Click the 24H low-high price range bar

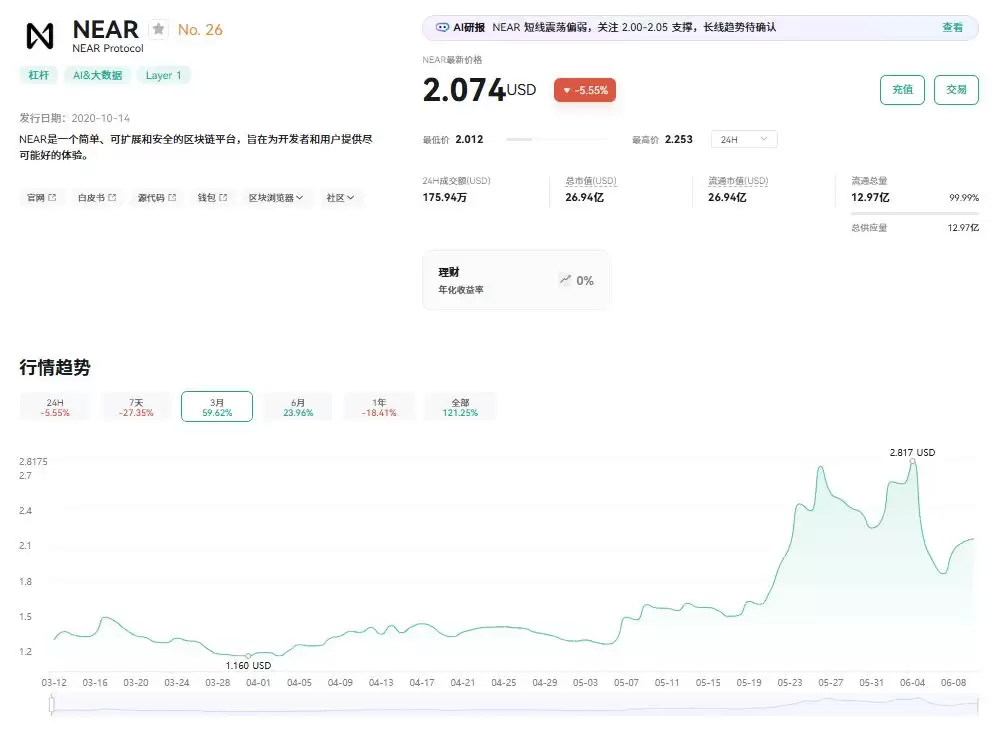(x=557, y=140)
